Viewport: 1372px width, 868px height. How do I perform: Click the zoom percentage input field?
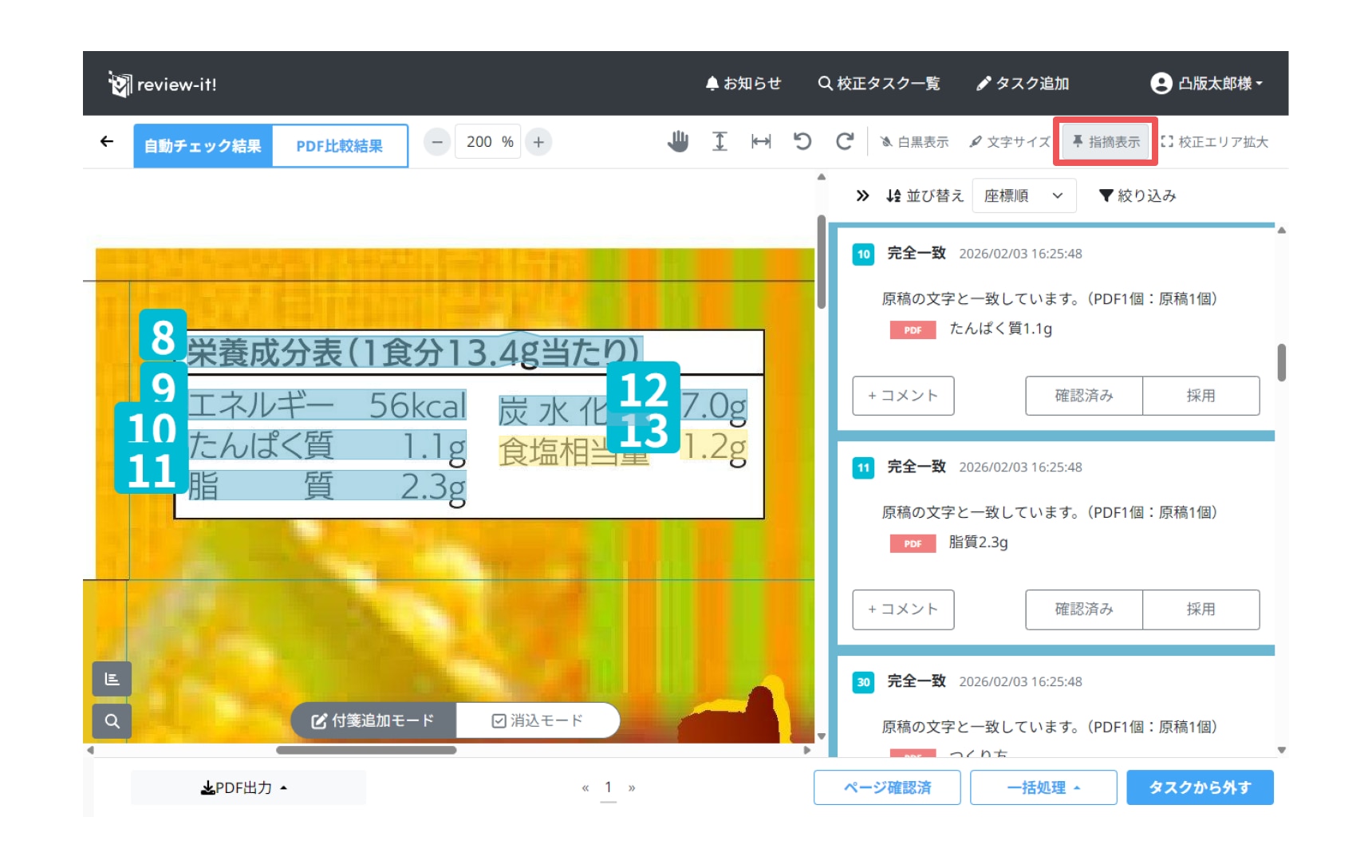[487, 142]
